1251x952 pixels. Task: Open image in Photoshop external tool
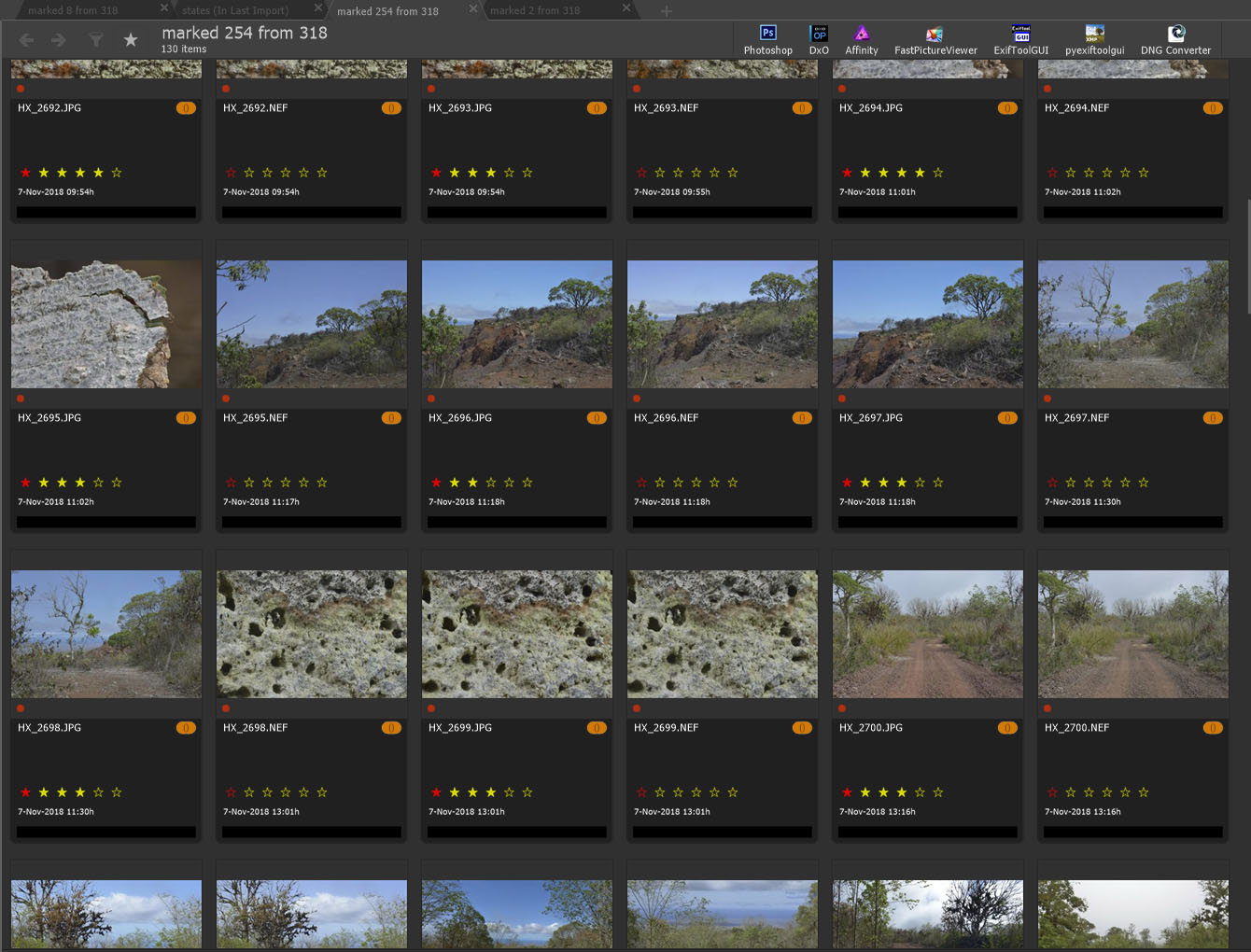(767, 40)
